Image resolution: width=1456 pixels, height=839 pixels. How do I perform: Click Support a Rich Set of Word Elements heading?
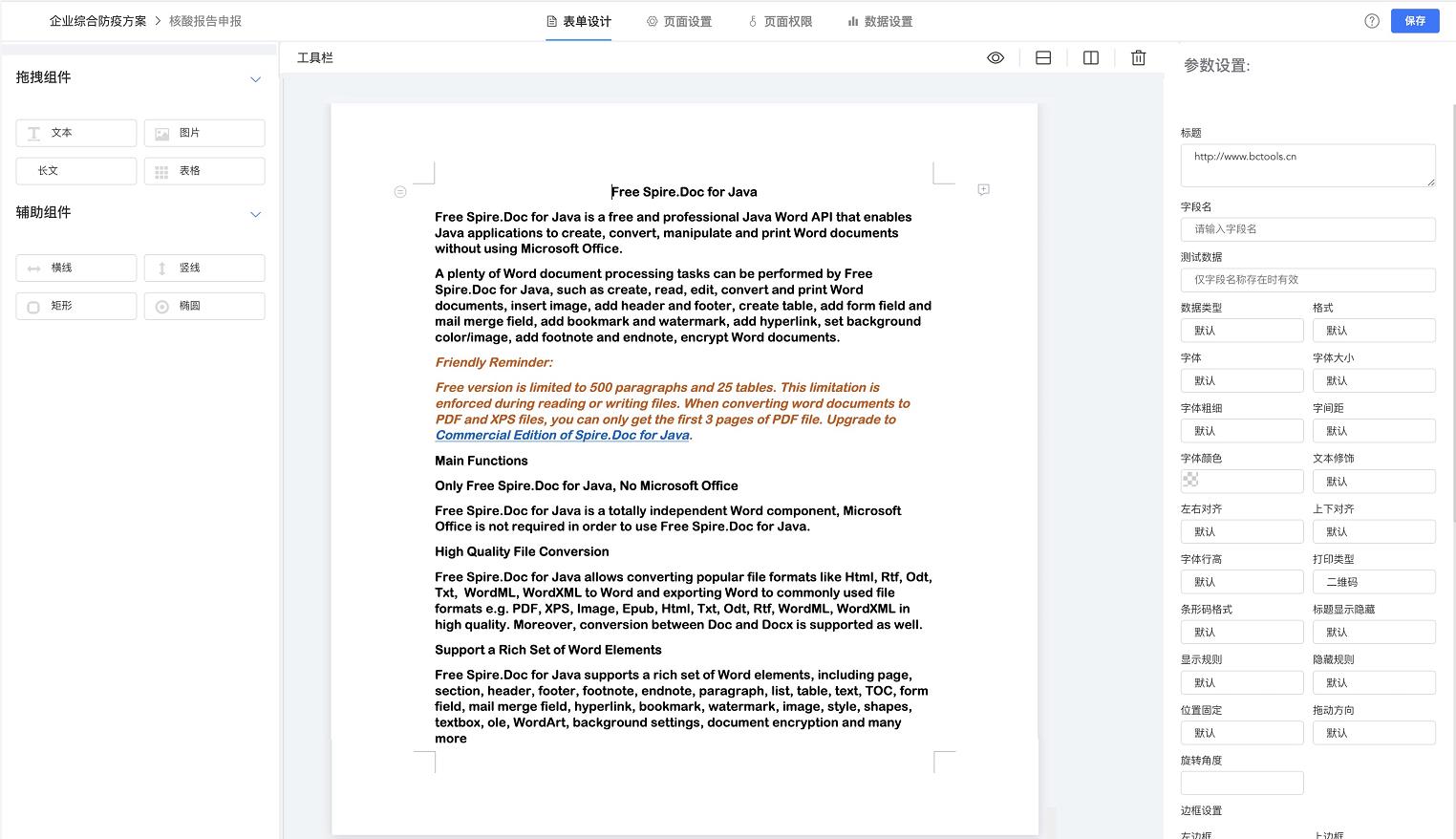[x=548, y=650]
